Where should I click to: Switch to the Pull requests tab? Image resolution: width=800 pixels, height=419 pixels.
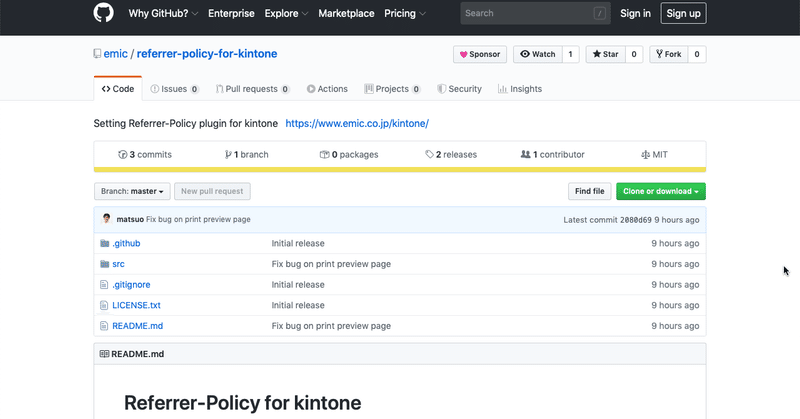coord(253,89)
